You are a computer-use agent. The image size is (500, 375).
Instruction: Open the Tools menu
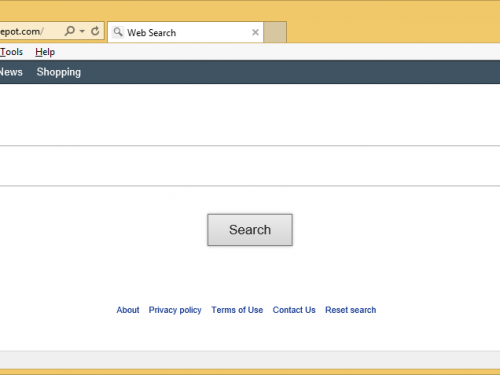11,52
